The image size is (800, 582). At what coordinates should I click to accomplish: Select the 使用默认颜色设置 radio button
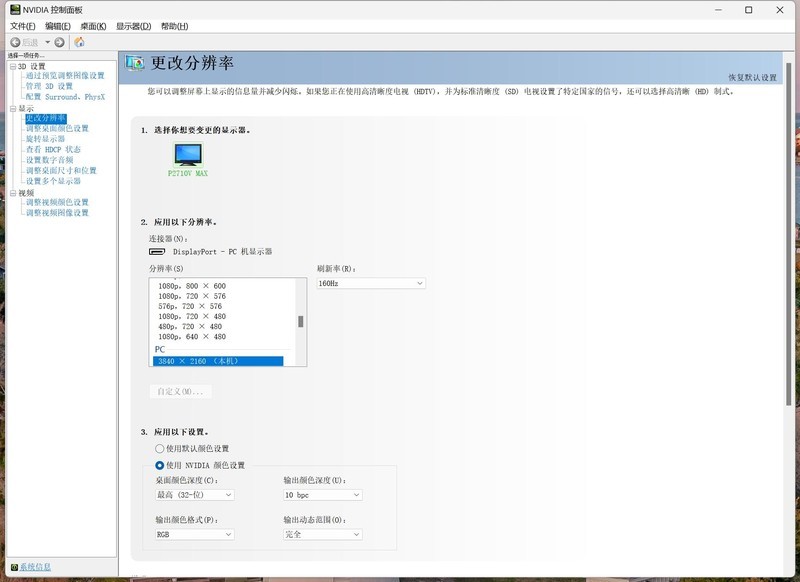(158, 447)
